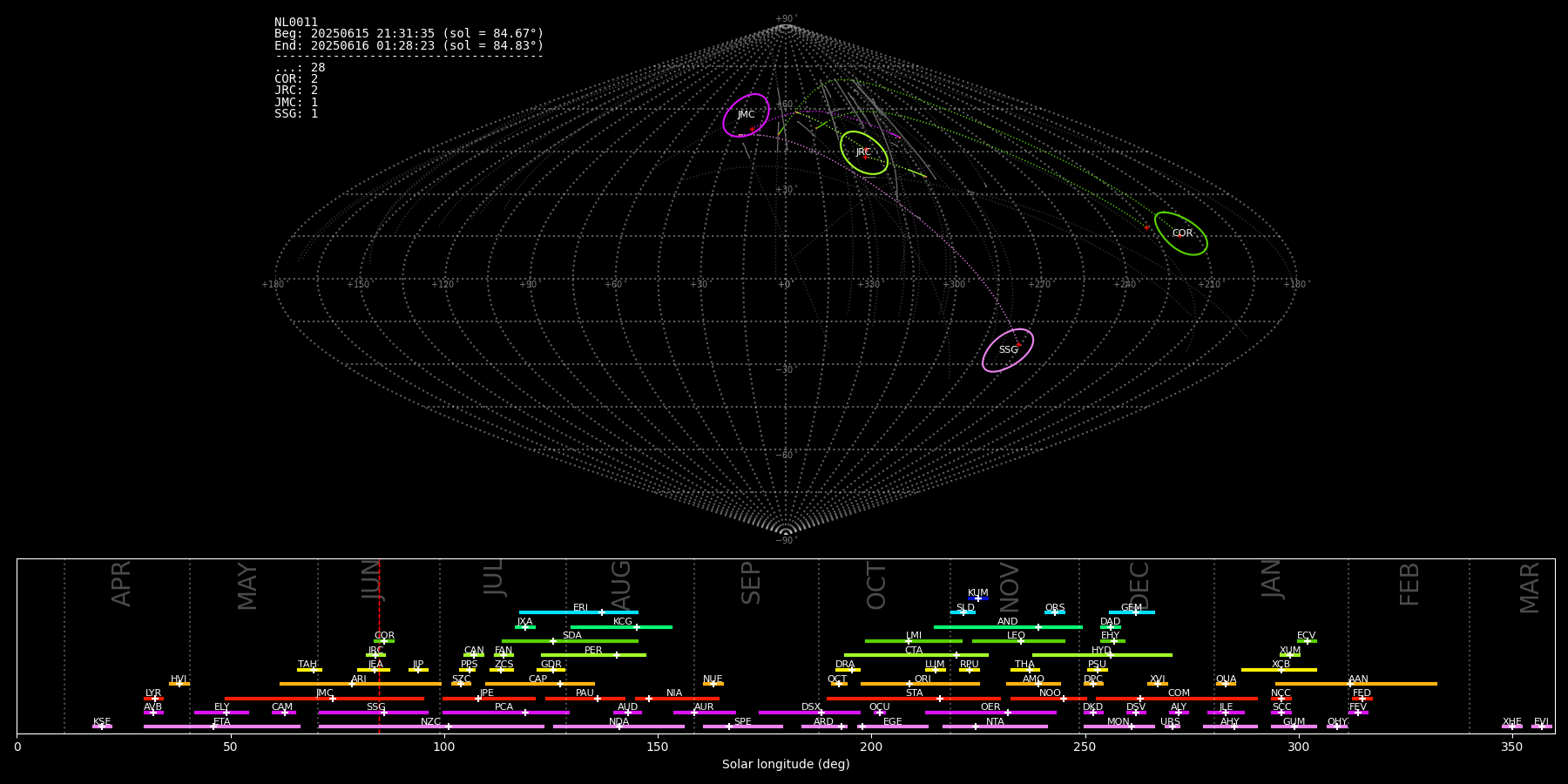Click the AND shower bar in timeline
The height and width of the screenshot is (784, 1568).
pos(1008,626)
